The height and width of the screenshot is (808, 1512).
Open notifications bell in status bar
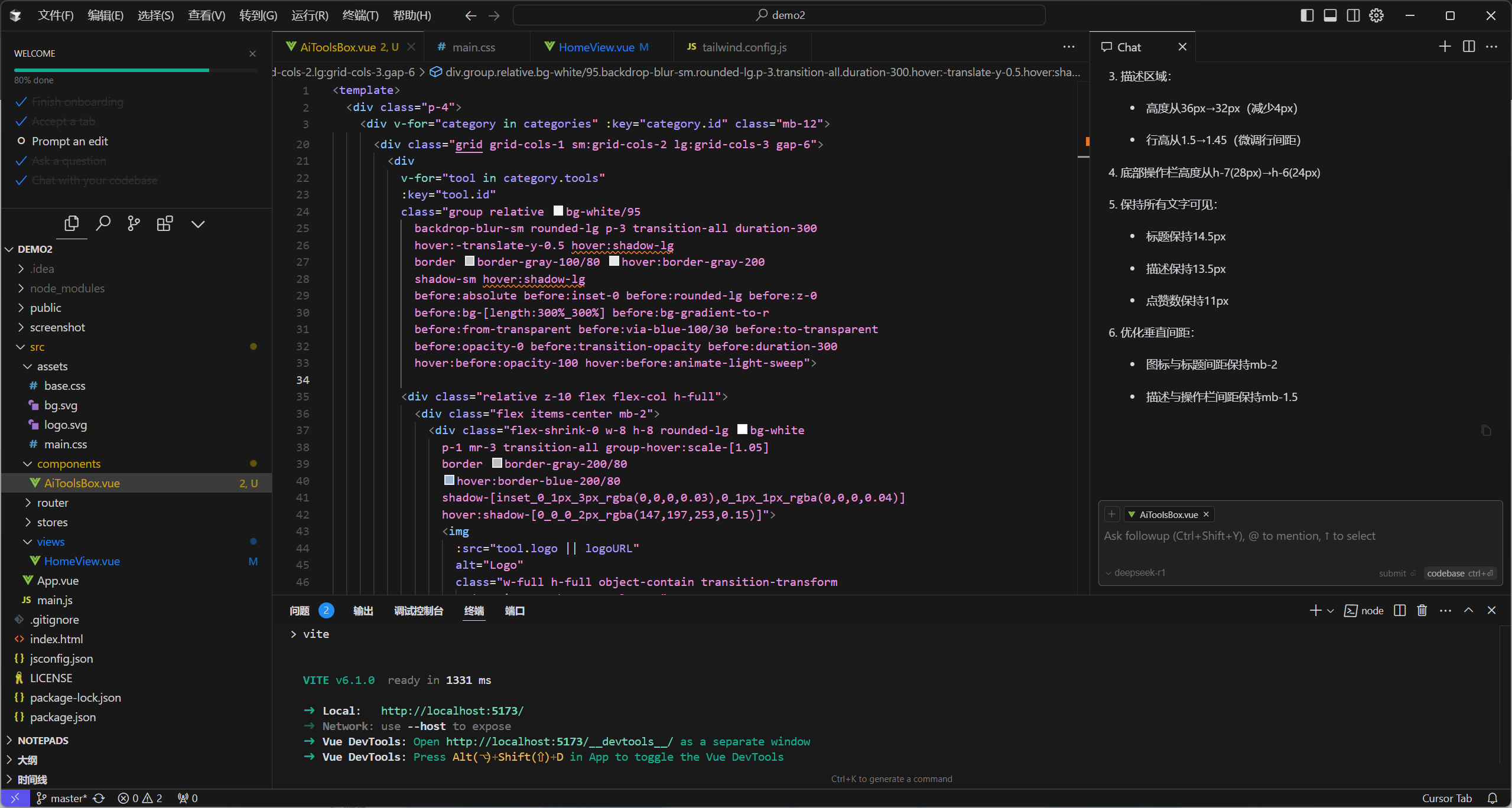click(1492, 798)
